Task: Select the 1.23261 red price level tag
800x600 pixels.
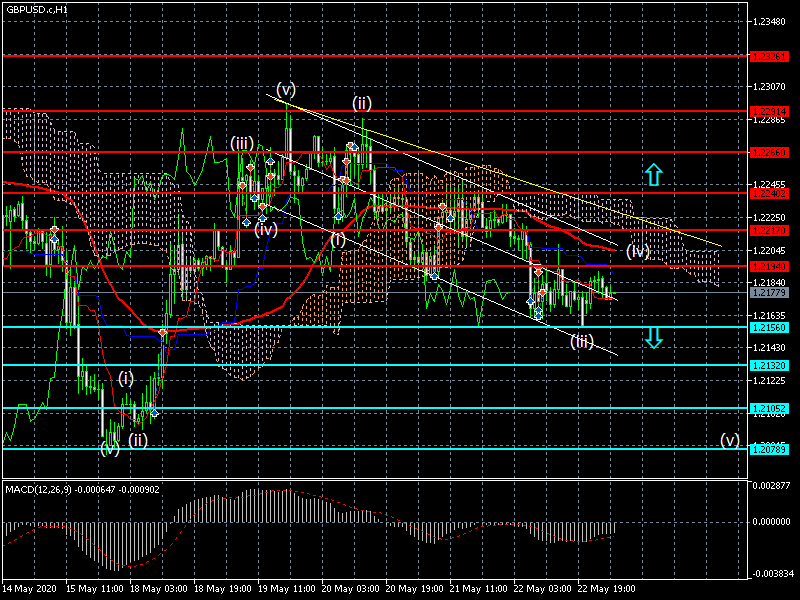Action: pyautogui.click(x=769, y=56)
